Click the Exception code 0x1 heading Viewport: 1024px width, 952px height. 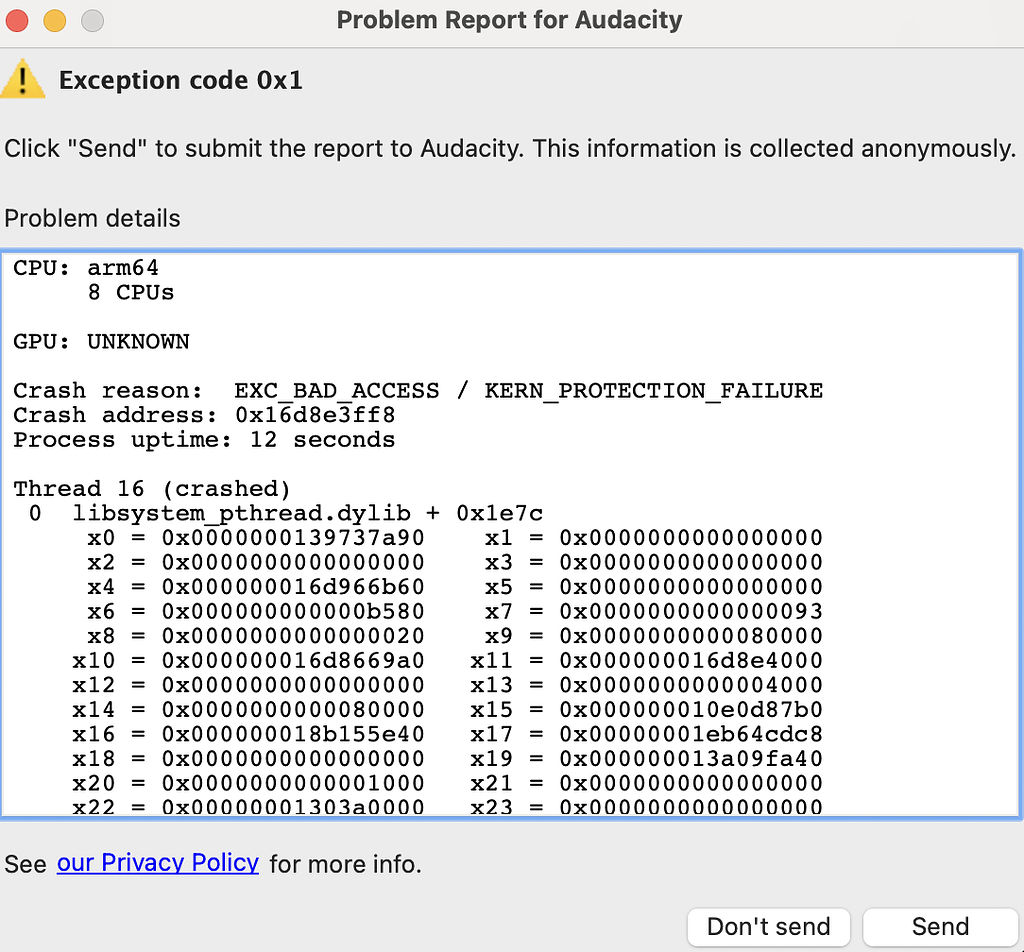[x=181, y=80]
